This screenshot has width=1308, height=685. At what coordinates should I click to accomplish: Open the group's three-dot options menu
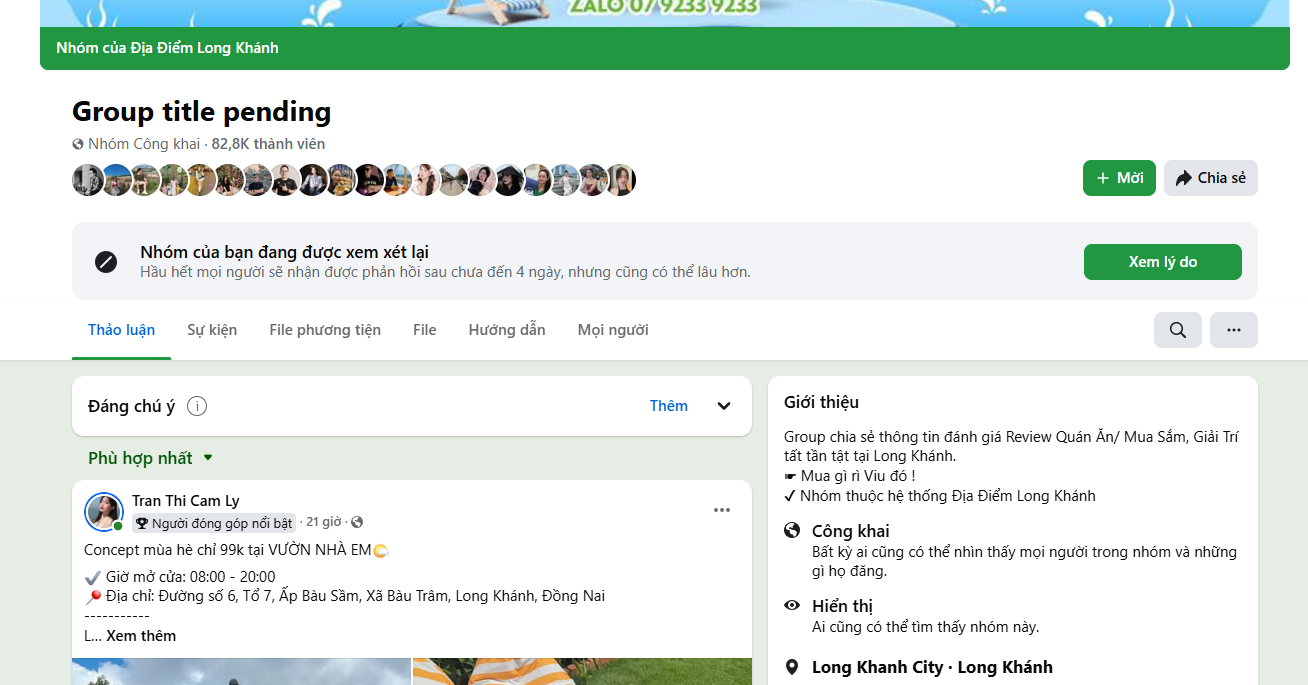[1233, 329]
